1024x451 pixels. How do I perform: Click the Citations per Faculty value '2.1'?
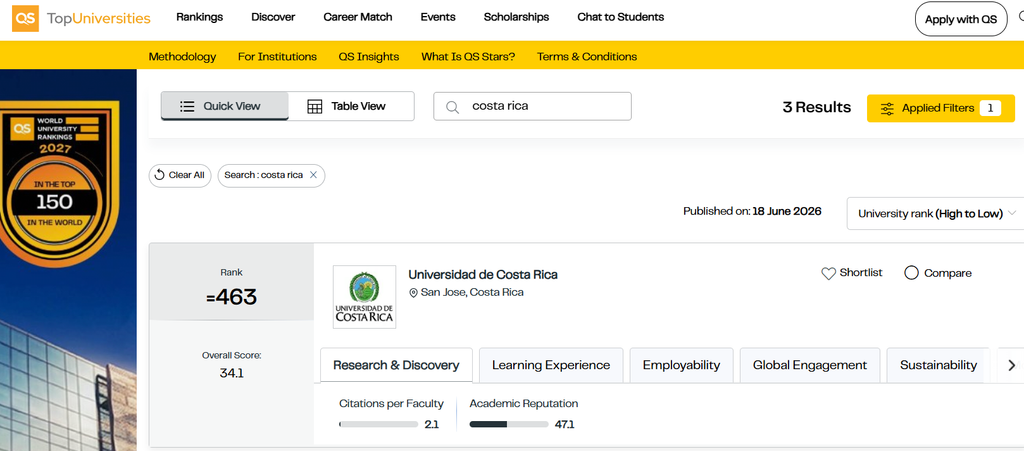pos(432,425)
